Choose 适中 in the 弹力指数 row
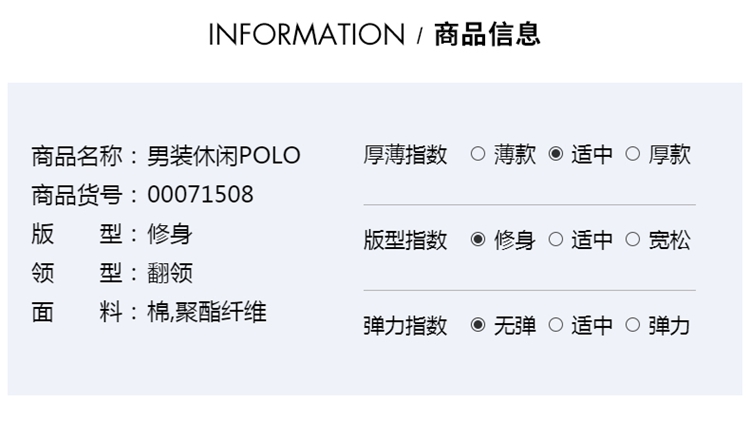Viewport: 750px width, 441px height. (x=556, y=325)
